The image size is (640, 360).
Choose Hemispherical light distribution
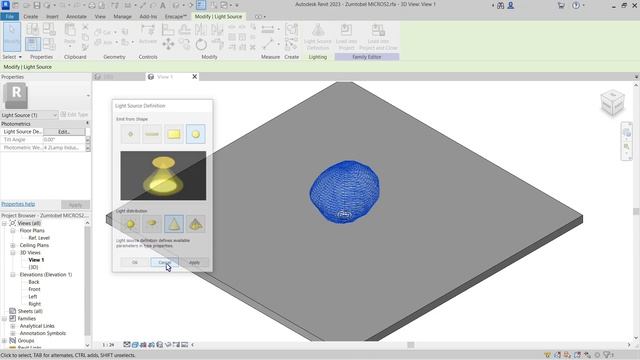click(152, 224)
